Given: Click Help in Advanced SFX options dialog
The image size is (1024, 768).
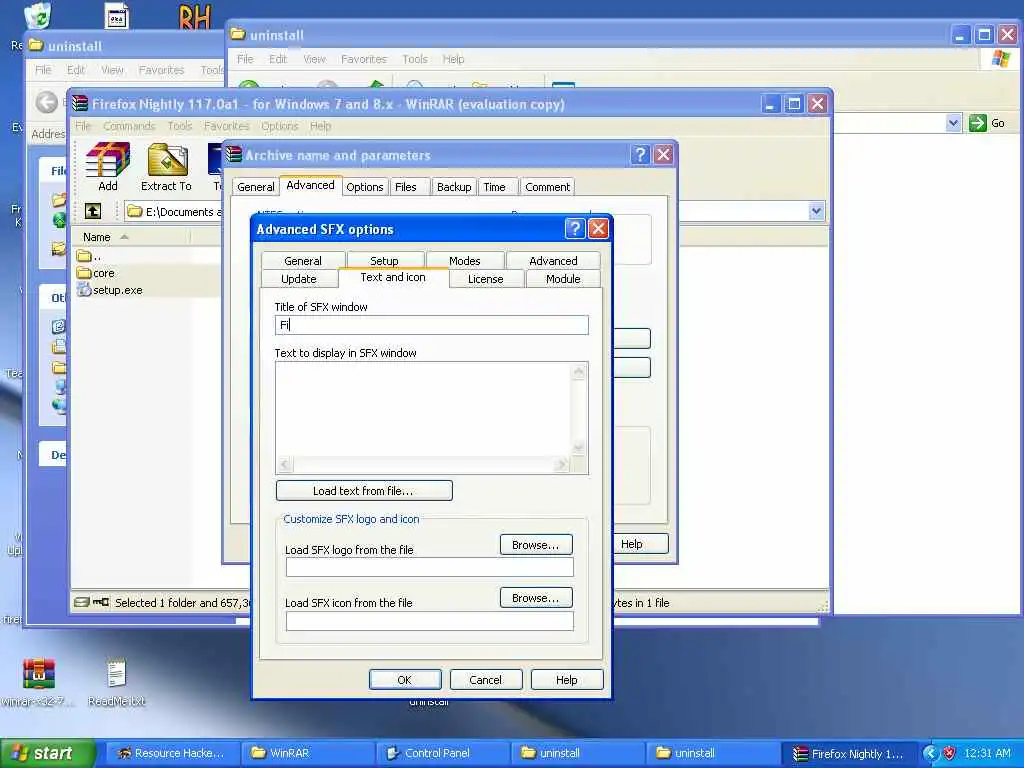Looking at the screenshot, I should [x=567, y=680].
